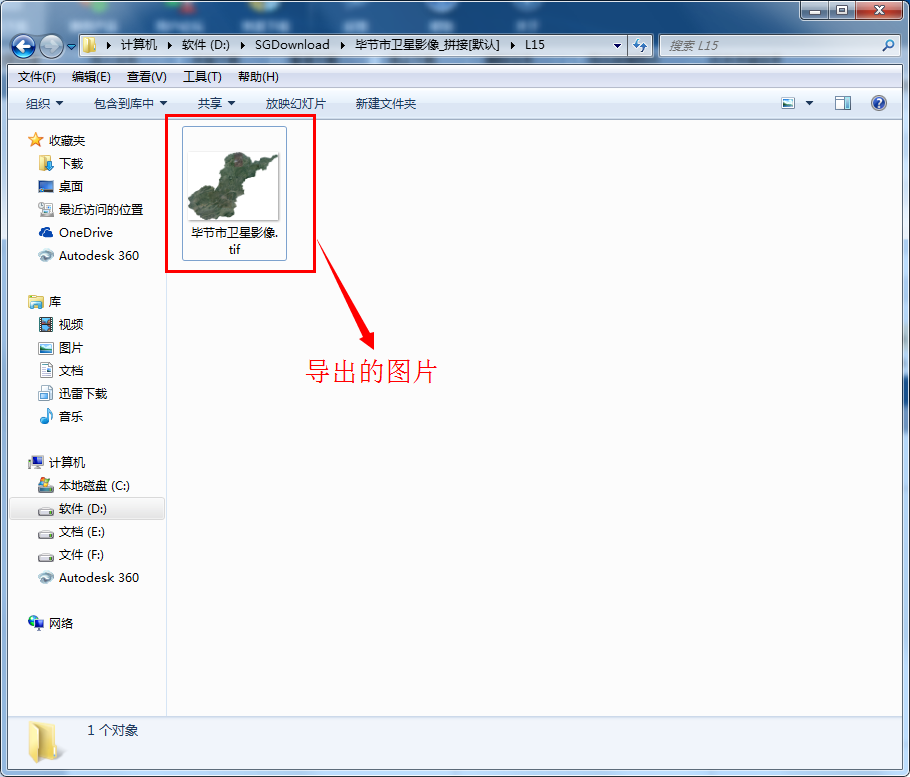Select 下载 folder in favorites
The height and width of the screenshot is (777, 910).
coord(61,164)
